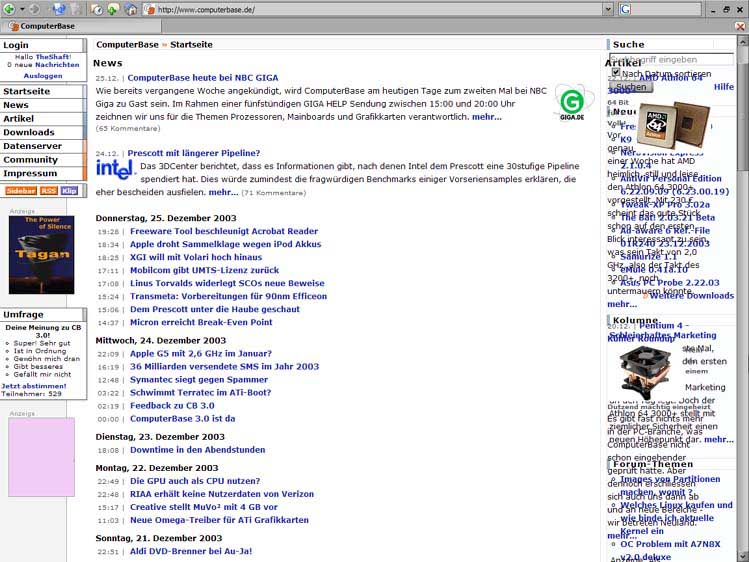The height and width of the screenshot is (562, 749).
Task: Click the blue Reload page icon
Action: 59,9
